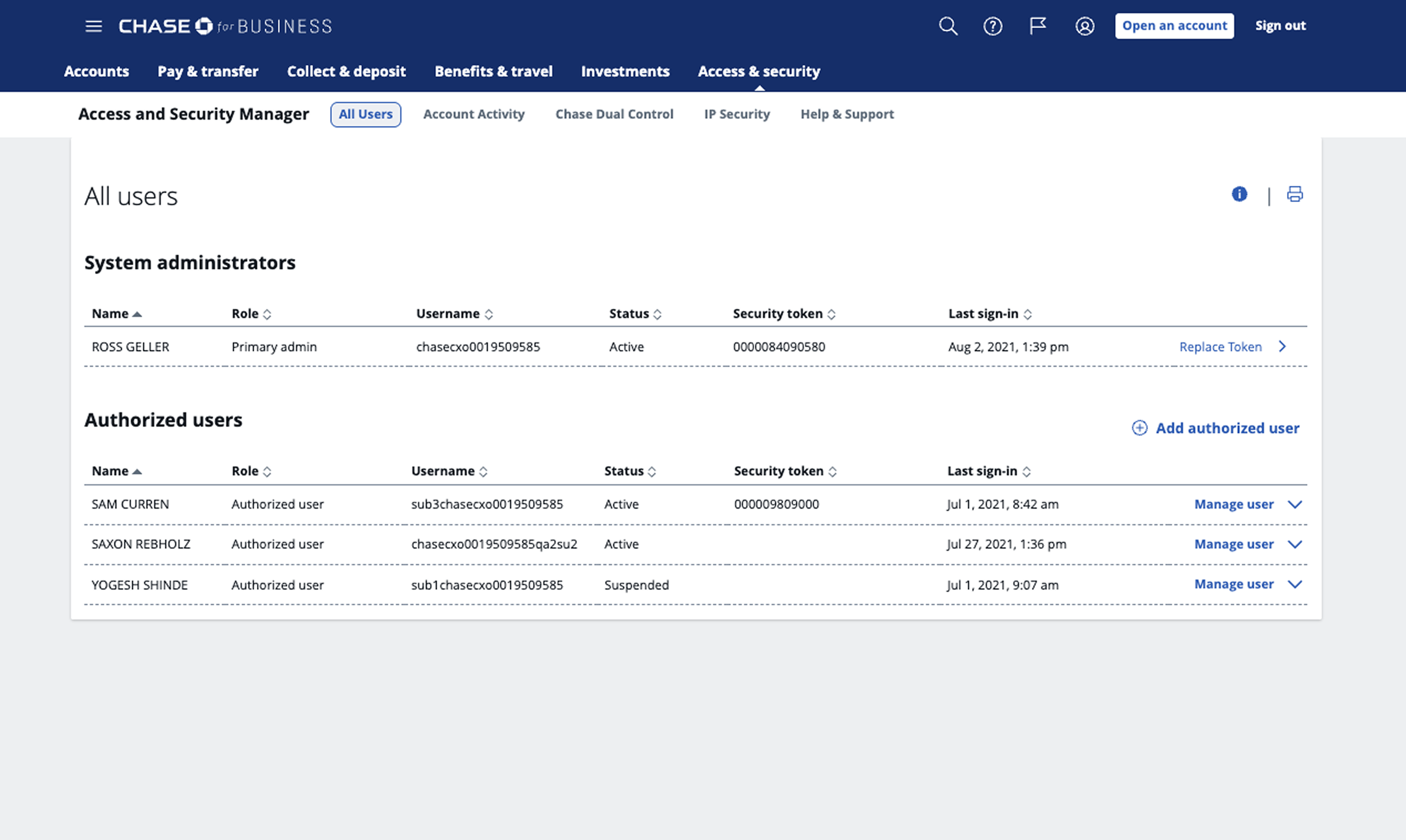The width and height of the screenshot is (1406, 840).
Task: Click last sign-in Aug 2, 2021, 1:39 pm
Action: 1008,347
